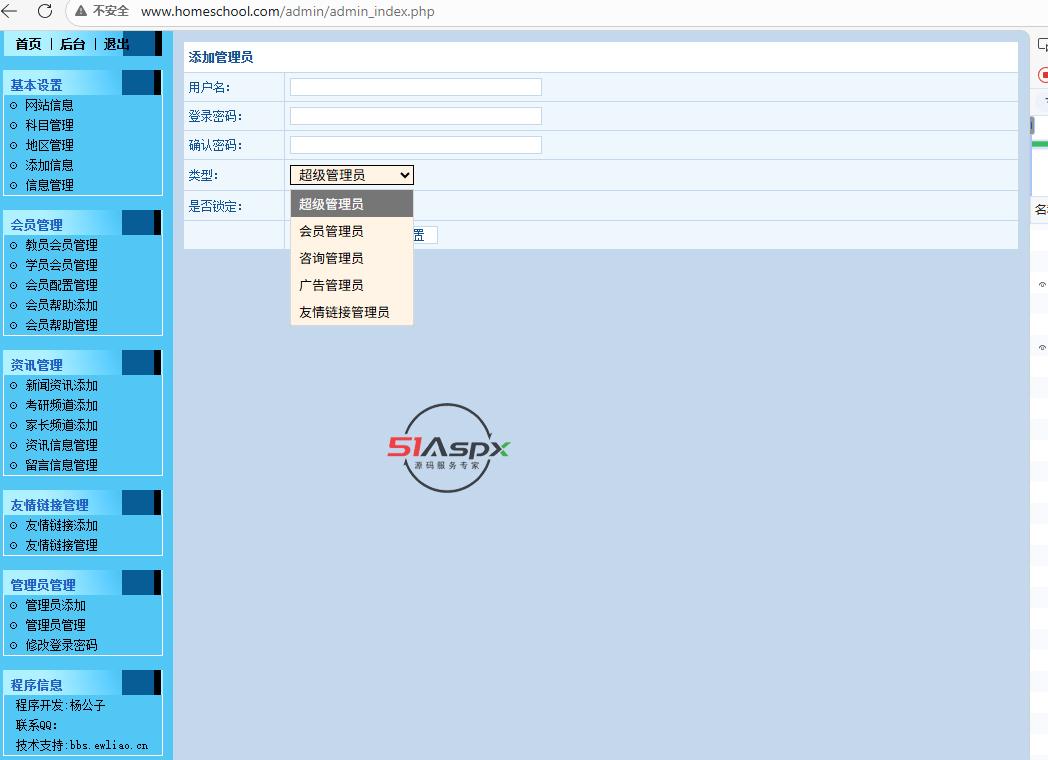Click the 资讯管理 section header

(36, 366)
